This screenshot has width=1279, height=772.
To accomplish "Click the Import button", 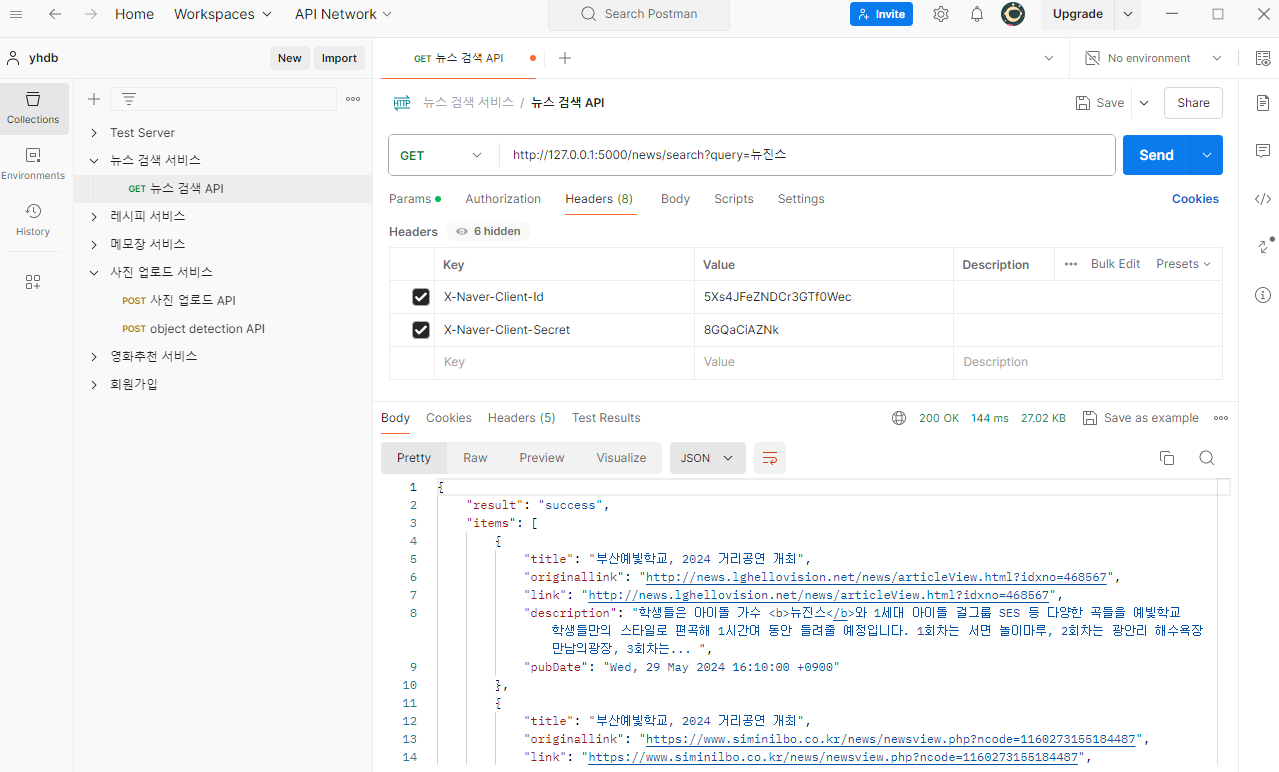I will [x=339, y=58].
